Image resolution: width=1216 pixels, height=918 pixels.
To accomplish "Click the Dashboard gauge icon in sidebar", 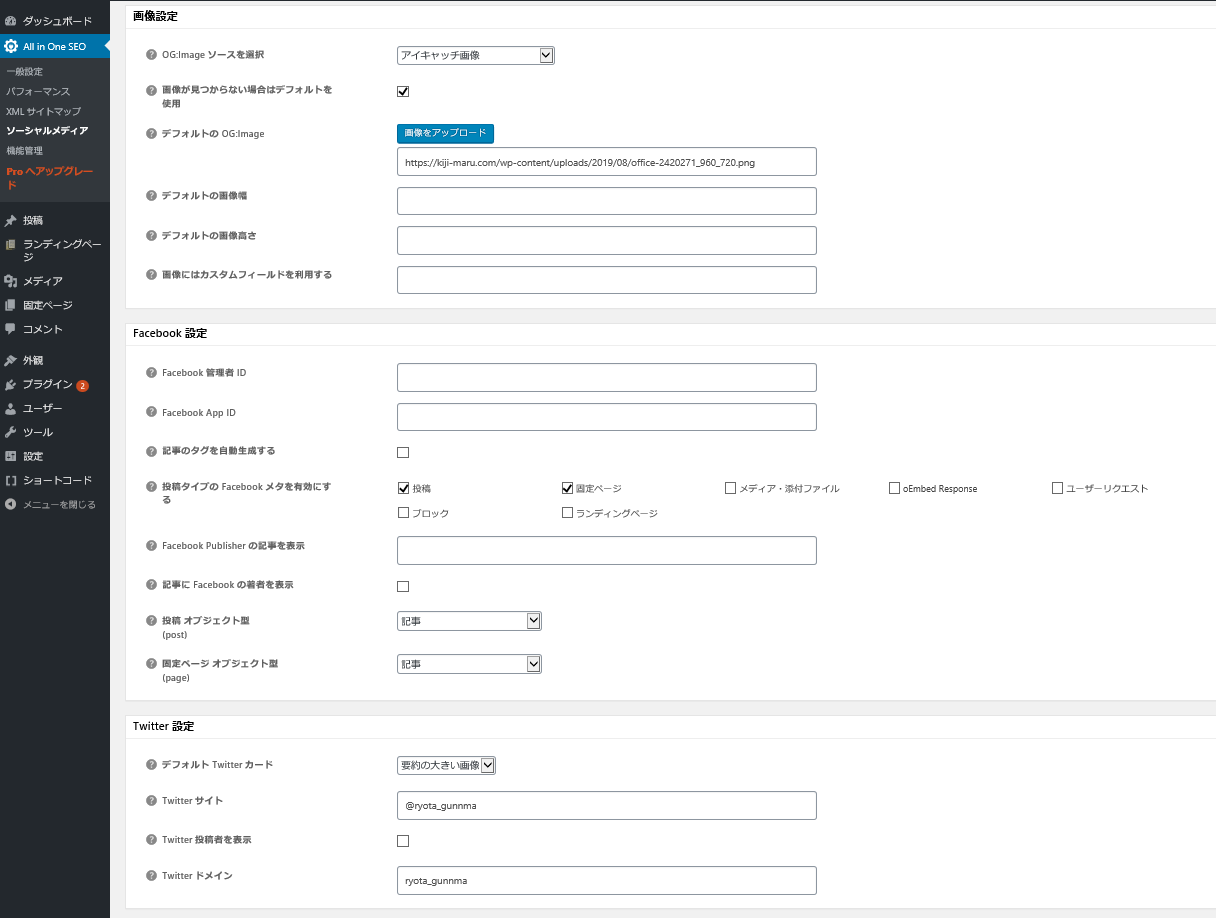I will 11,20.
